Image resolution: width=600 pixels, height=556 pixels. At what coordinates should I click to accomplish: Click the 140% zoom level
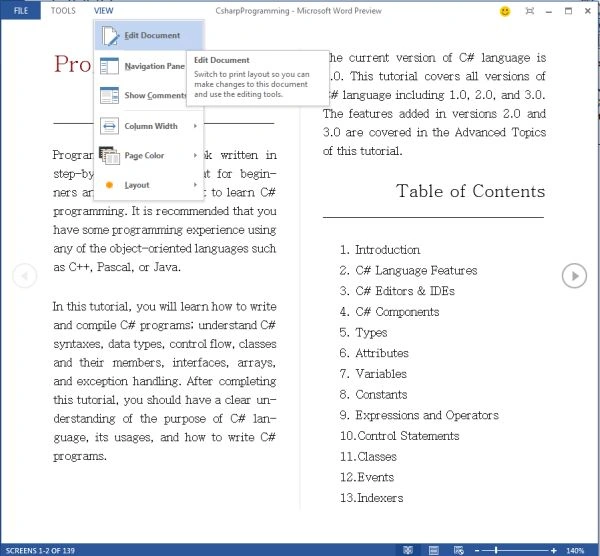point(575,551)
